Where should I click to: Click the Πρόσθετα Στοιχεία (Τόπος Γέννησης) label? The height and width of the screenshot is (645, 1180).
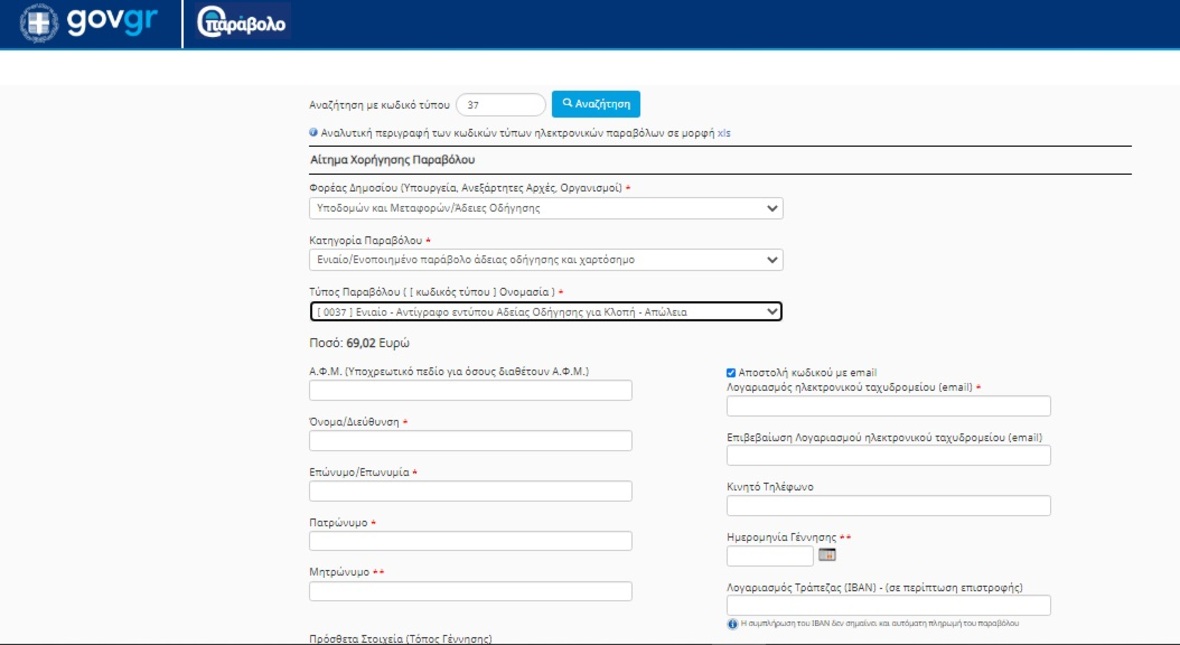pos(400,639)
